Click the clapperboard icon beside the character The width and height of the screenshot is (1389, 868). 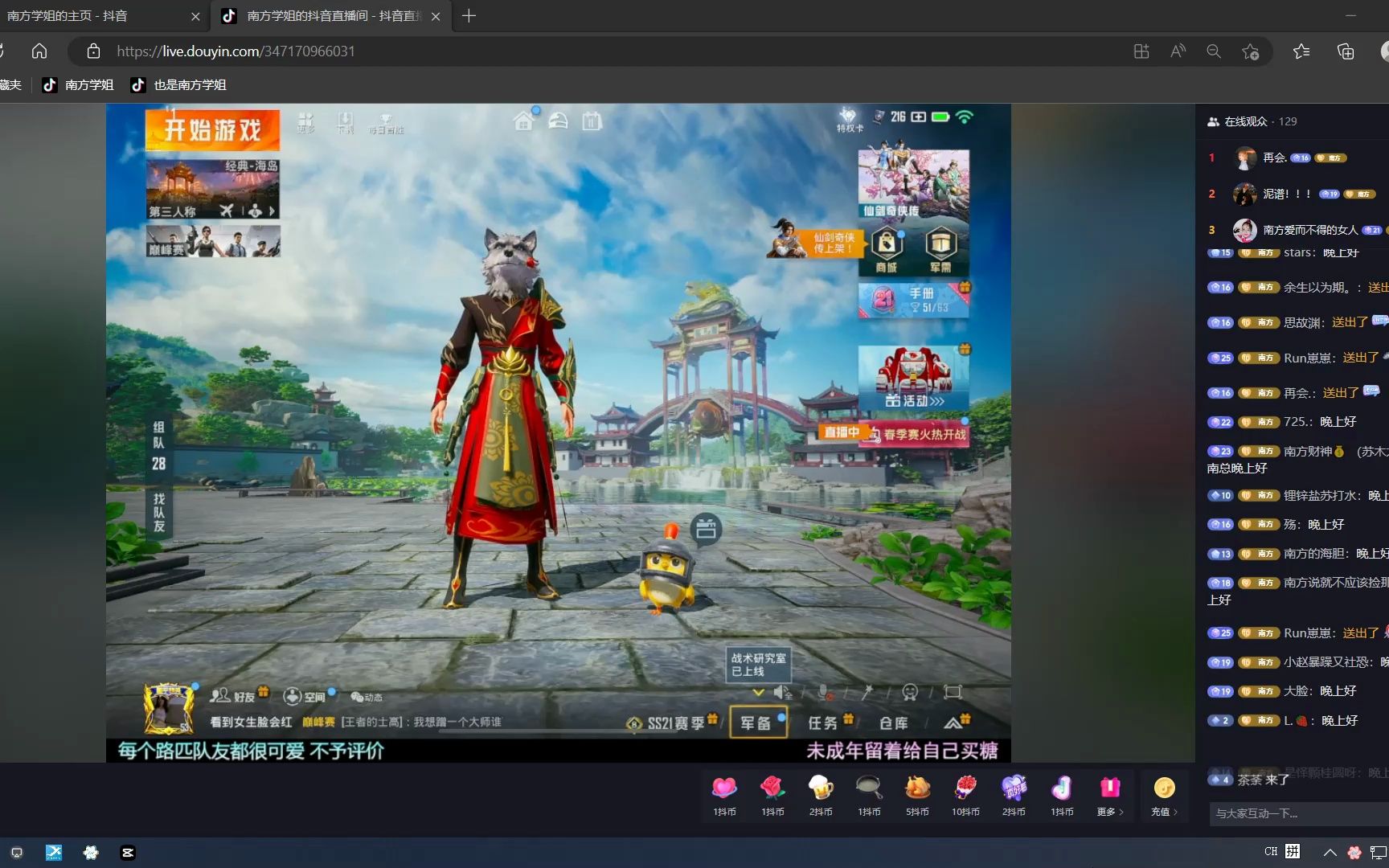pyautogui.click(x=706, y=529)
